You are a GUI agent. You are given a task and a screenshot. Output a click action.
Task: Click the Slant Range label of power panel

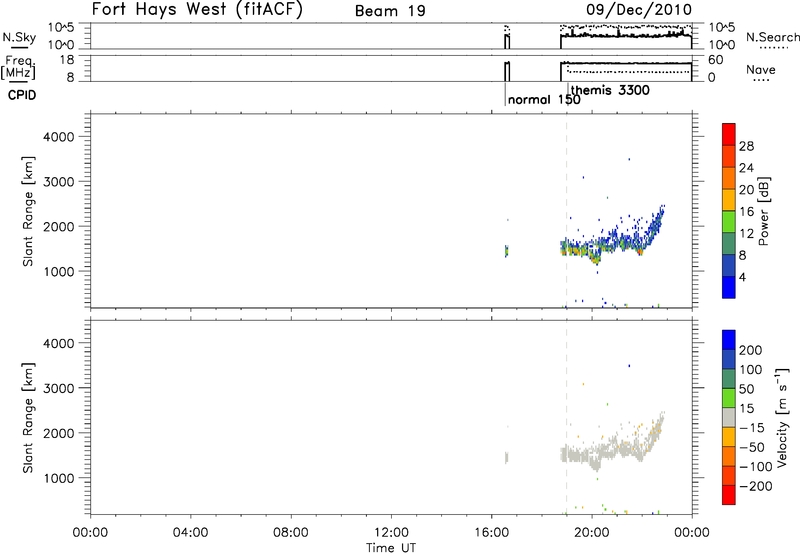pyautogui.click(x=28, y=211)
